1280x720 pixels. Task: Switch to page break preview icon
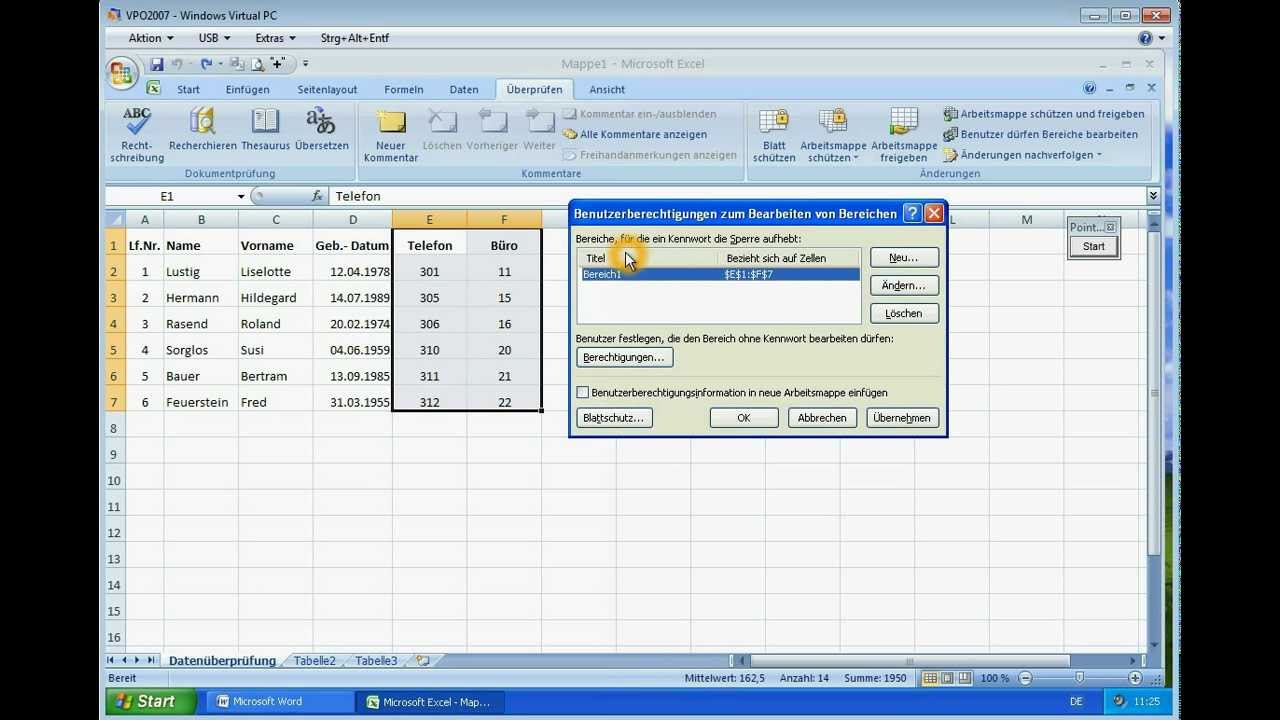tap(966, 678)
